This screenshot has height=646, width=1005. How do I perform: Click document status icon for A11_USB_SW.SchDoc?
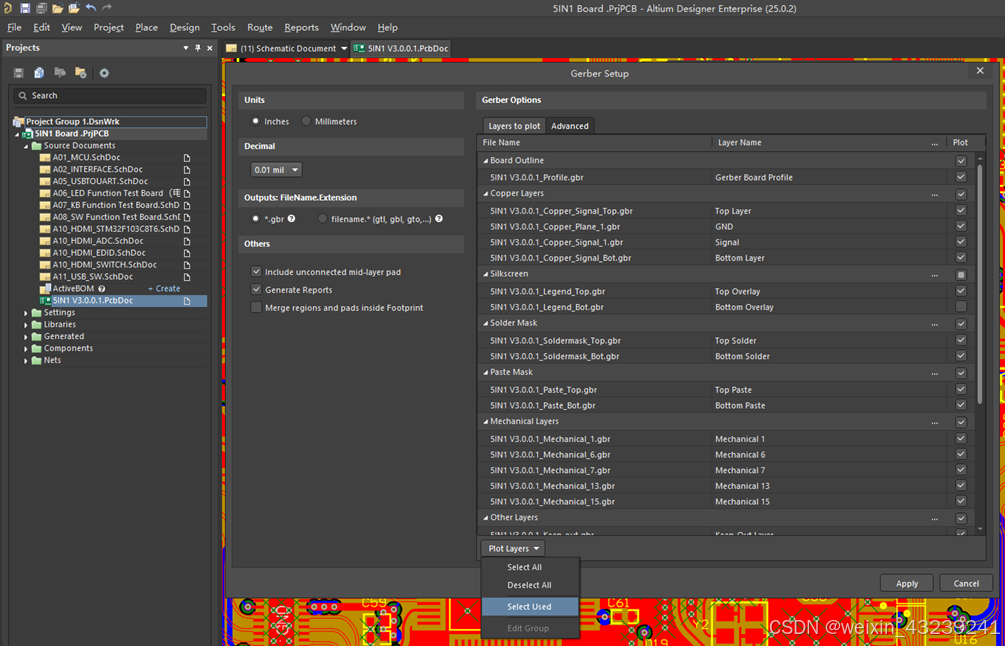pos(187,277)
